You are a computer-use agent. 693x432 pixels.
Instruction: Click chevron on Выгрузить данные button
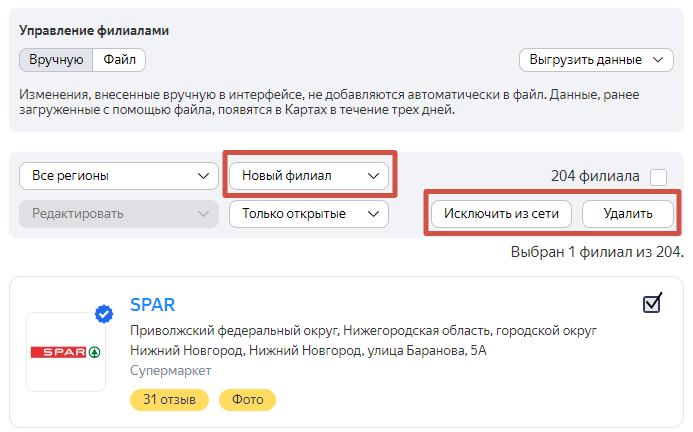coord(657,60)
